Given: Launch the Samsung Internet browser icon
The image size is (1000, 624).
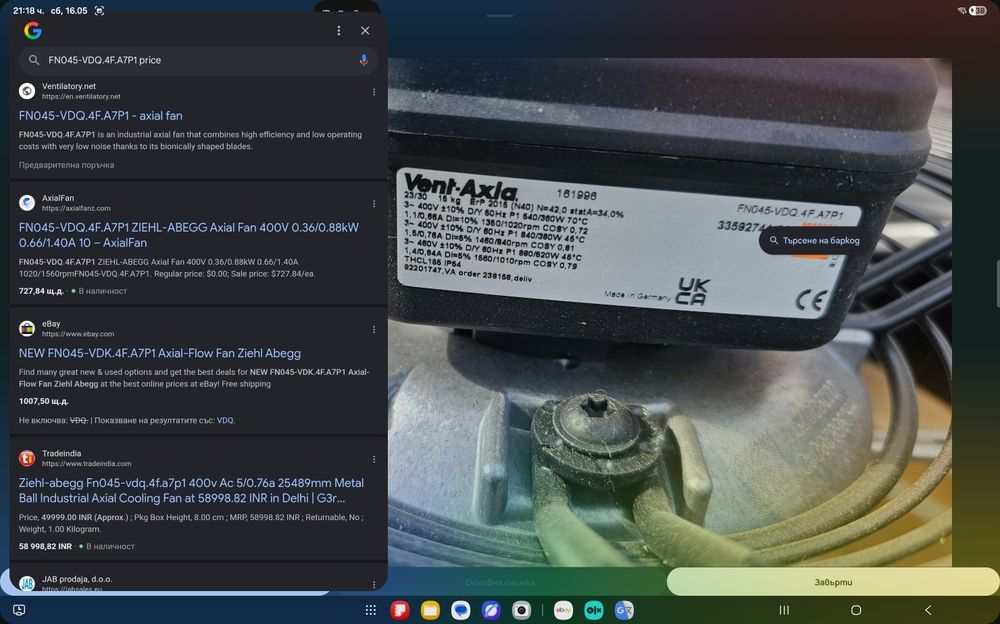Looking at the screenshot, I should click(x=491, y=610).
